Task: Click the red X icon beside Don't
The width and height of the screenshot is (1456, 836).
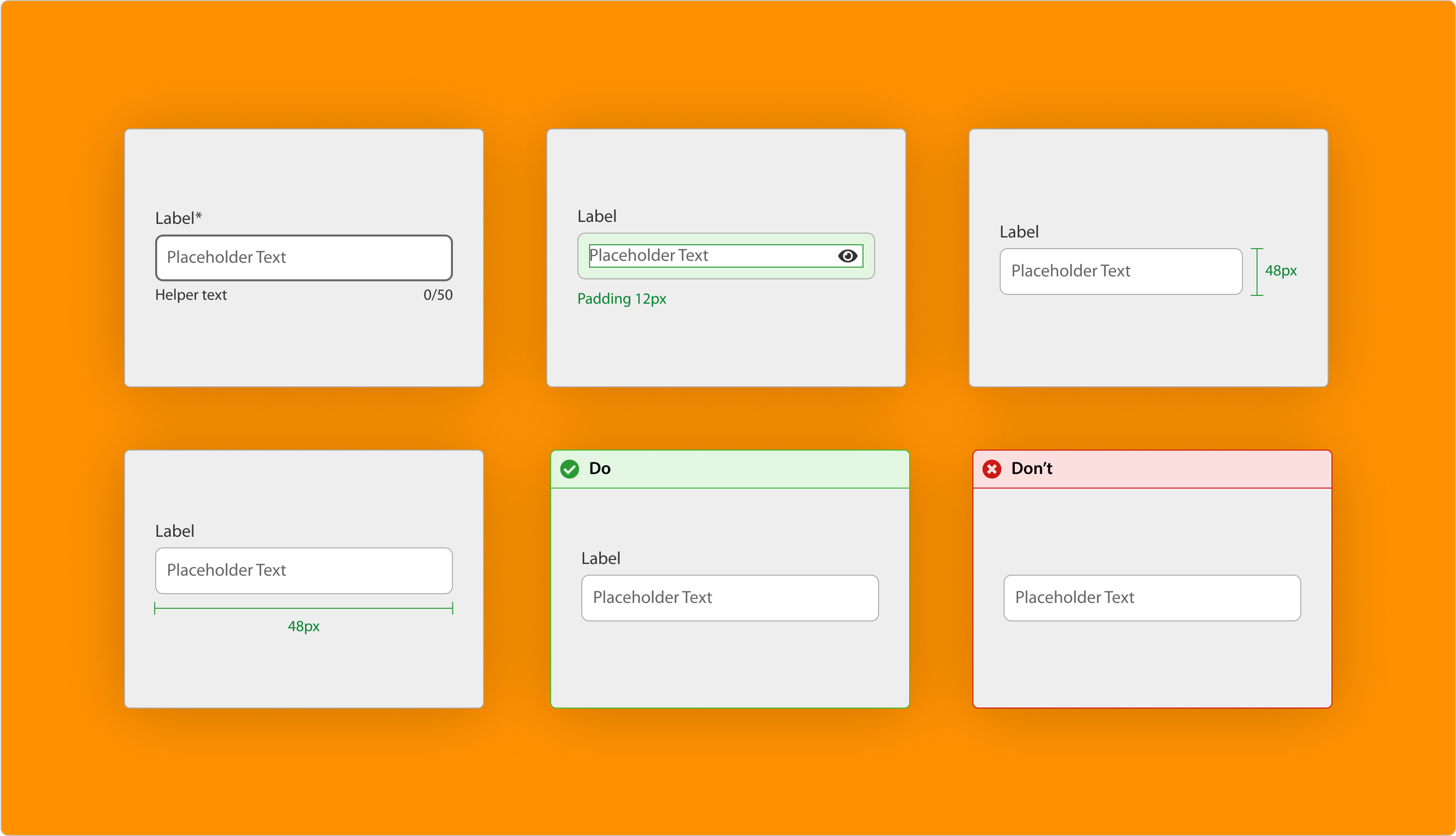Action: (x=992, y=469)
